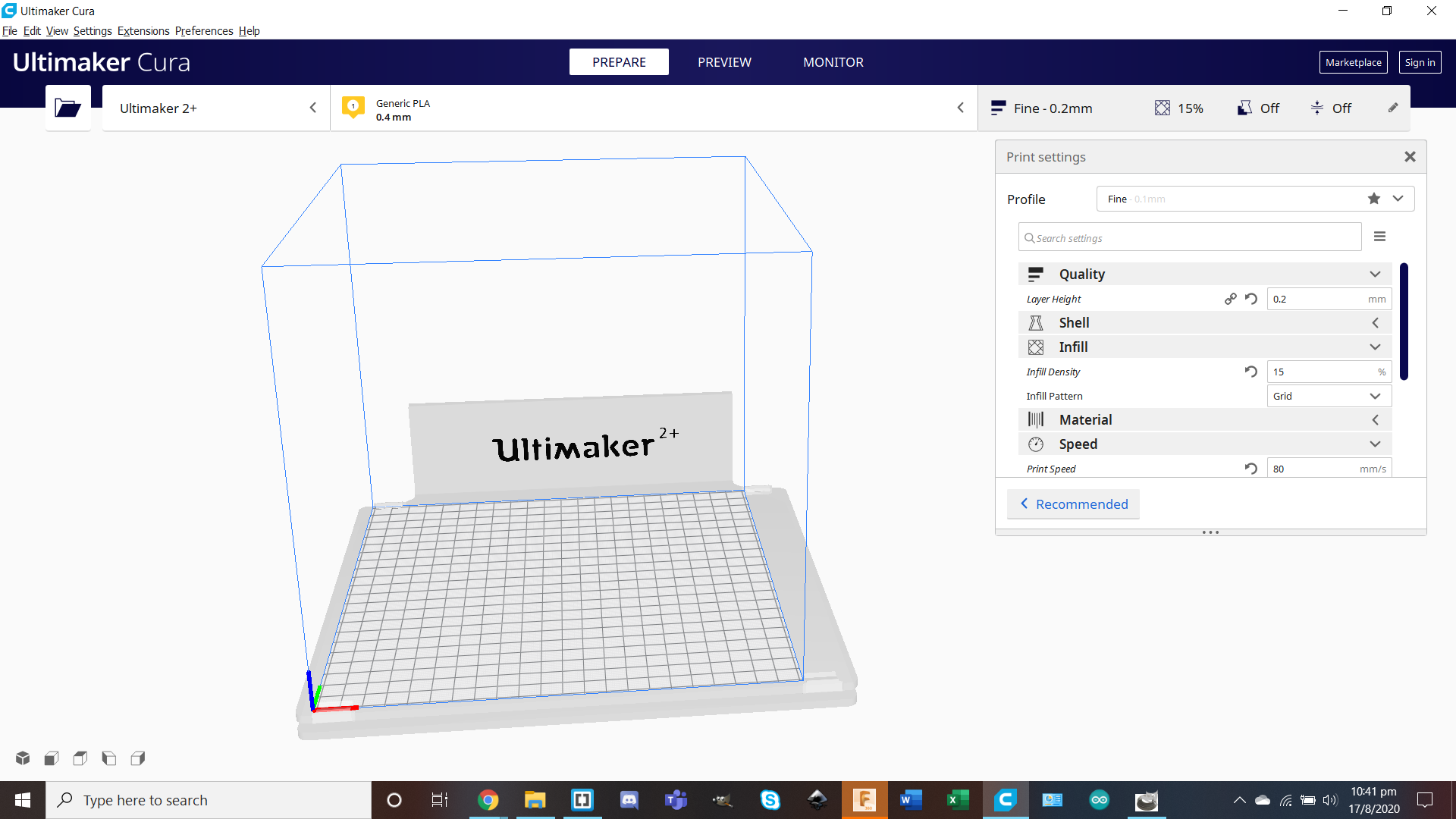This screenshot has width=1456, height=819.
Task: Switch to right side view icon
Action: (x=138, y=758)
